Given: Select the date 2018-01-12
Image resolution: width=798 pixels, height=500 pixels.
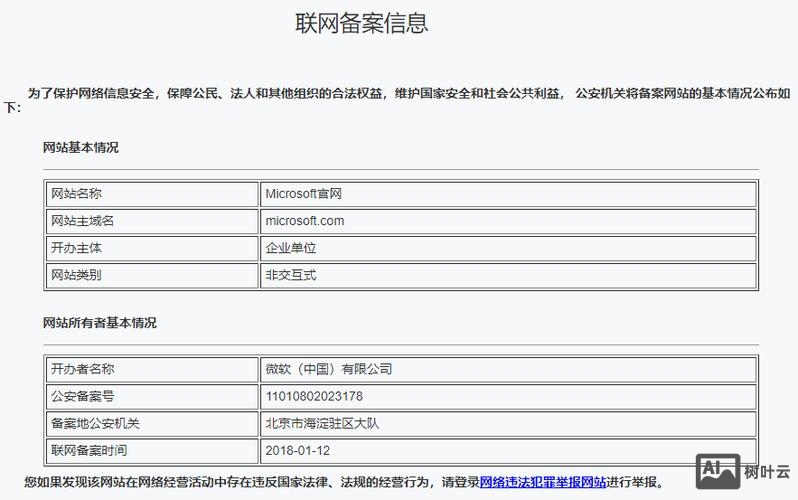Looking at the screenshot, I should pyautogui.click(x=298, y=451).
